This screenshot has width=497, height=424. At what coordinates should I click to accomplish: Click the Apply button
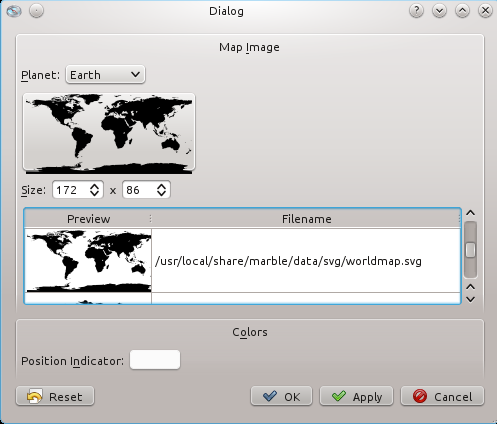(x=356, y=396)
